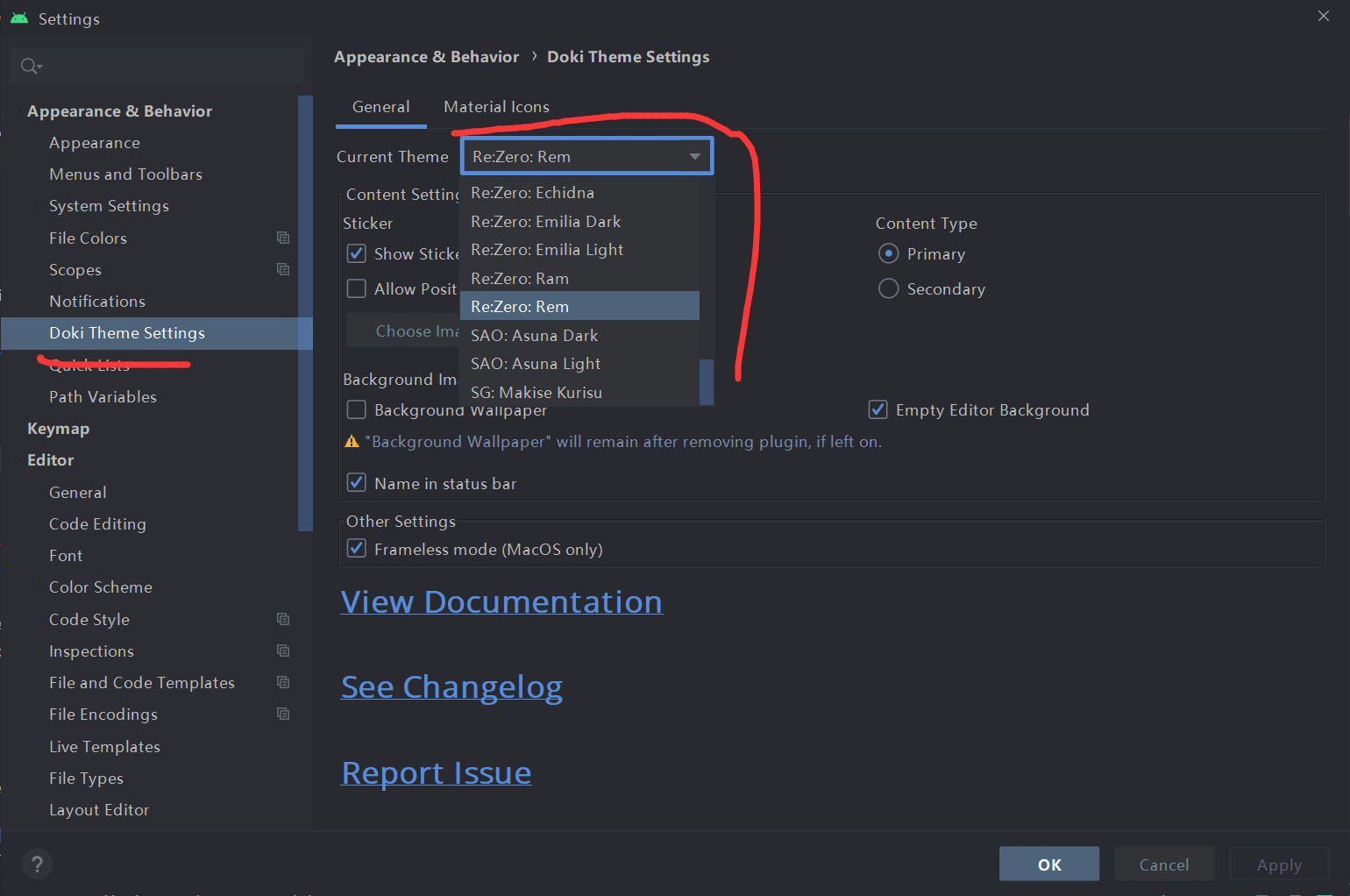Open the Current Theme dropdown arrow
The width and height of the screenshot is (1350, 896).
coord(695,157)
